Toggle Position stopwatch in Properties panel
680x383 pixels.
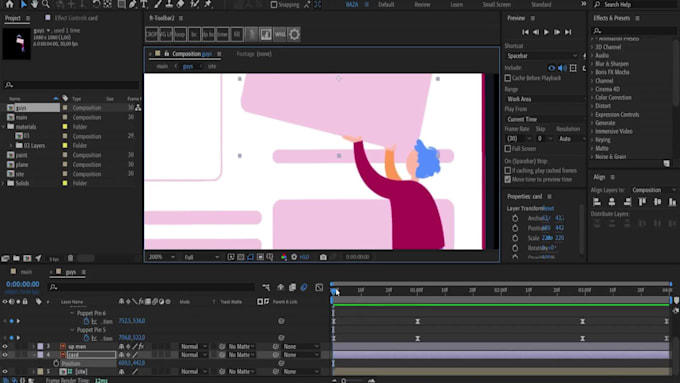[x=515, y=228]
